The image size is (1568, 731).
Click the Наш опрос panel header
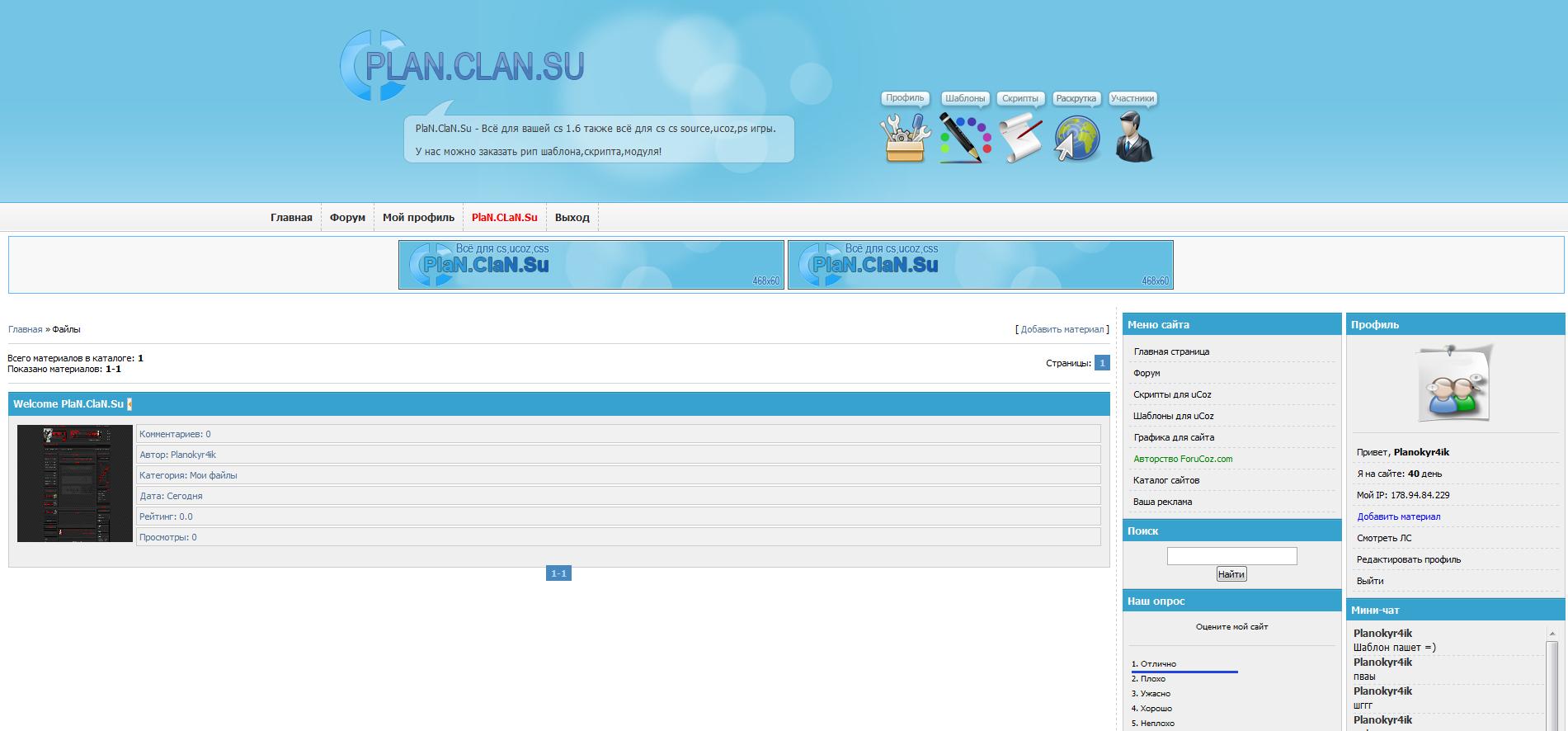pos(1232,601)
